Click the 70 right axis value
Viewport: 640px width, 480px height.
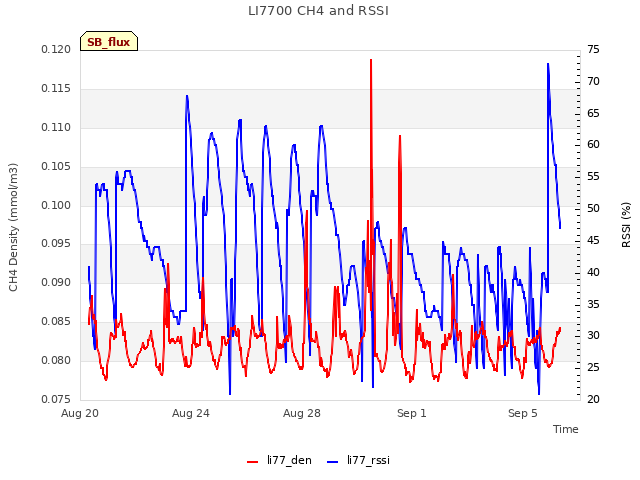(x=593, y=82)
